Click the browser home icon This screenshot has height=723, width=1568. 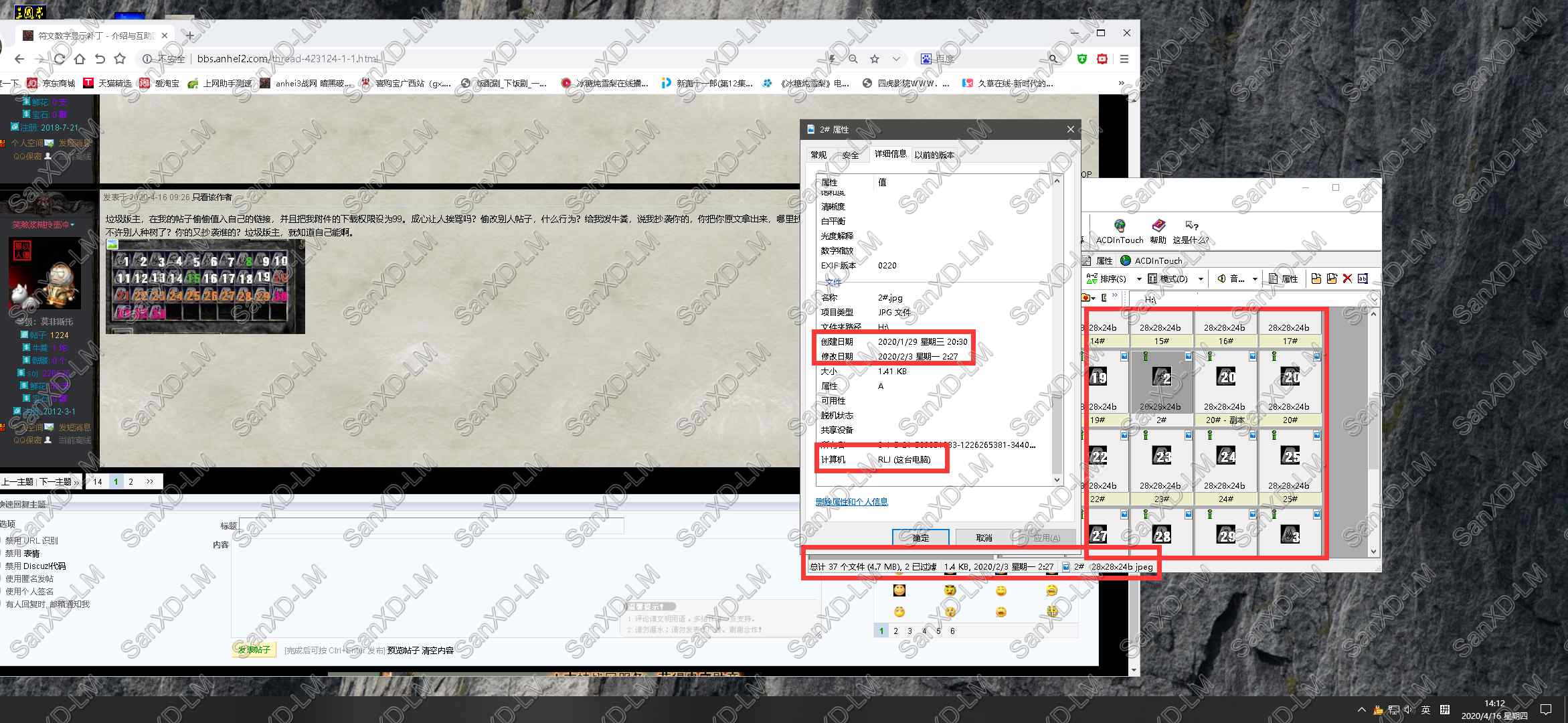(x=80, y=59)
